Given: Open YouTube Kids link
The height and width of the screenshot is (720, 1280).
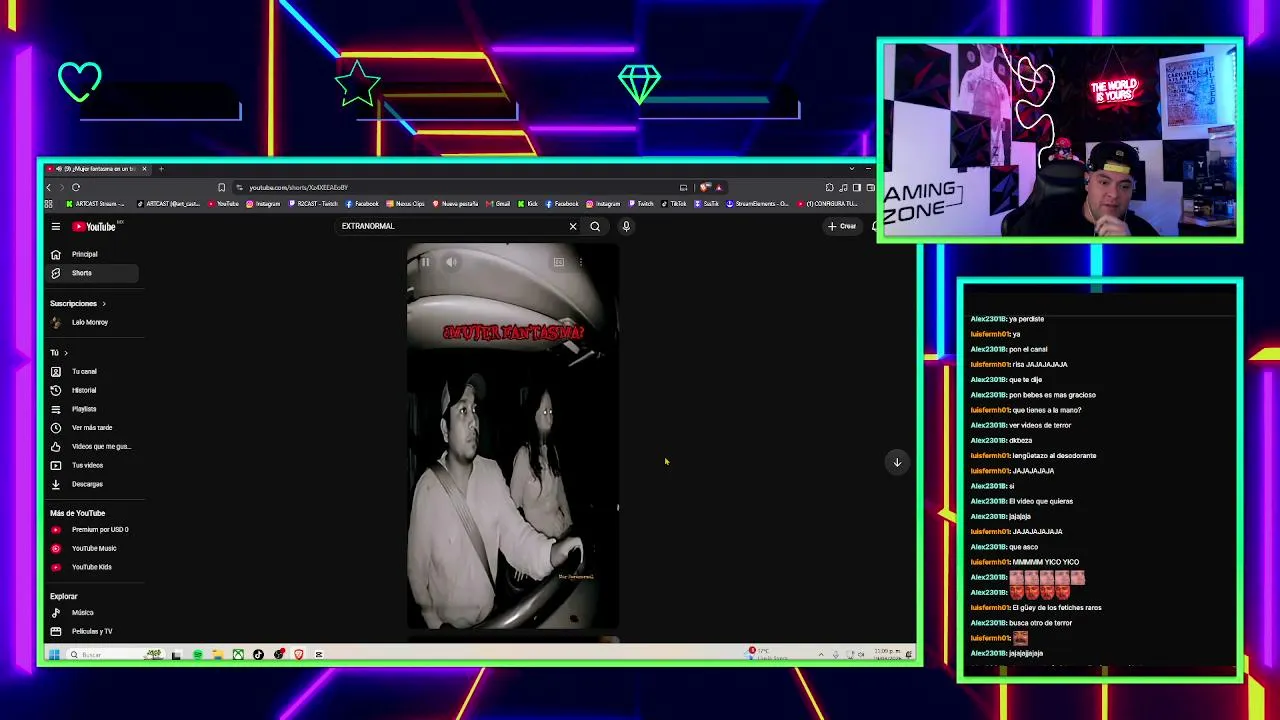Looking at the screenshot, I should coord(92,567).
